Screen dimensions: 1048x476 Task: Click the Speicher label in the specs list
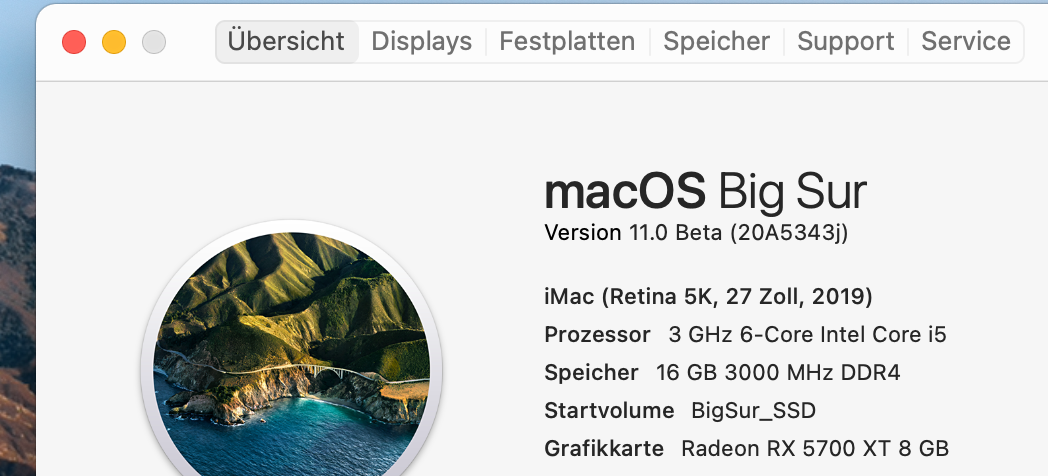pyautogui.click(x=591, y=373)
